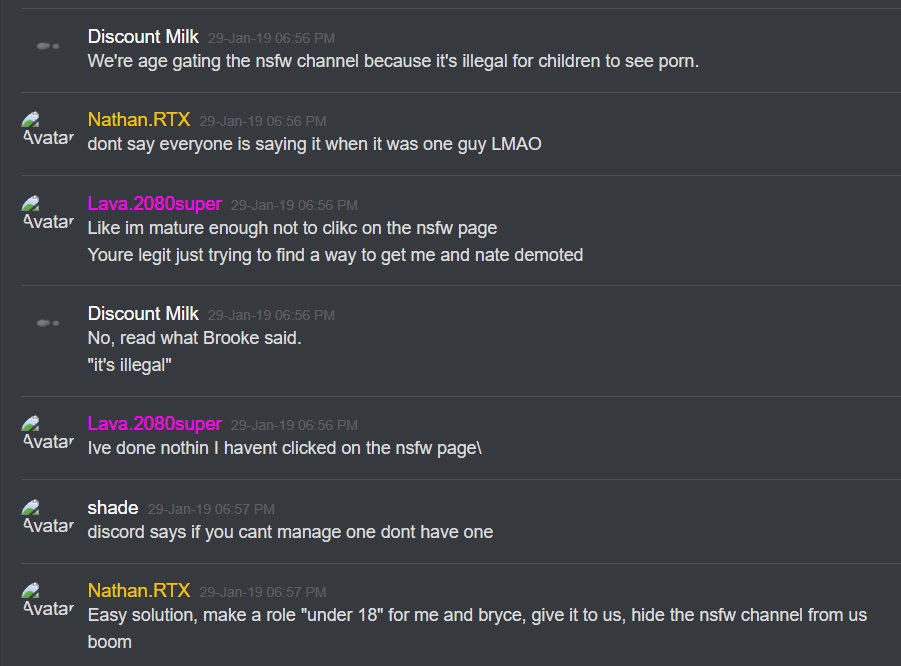Click Nathan.RTX name above 'Easy solution' message
This screenshot has width=901, height=666.
tap(138, 590)
